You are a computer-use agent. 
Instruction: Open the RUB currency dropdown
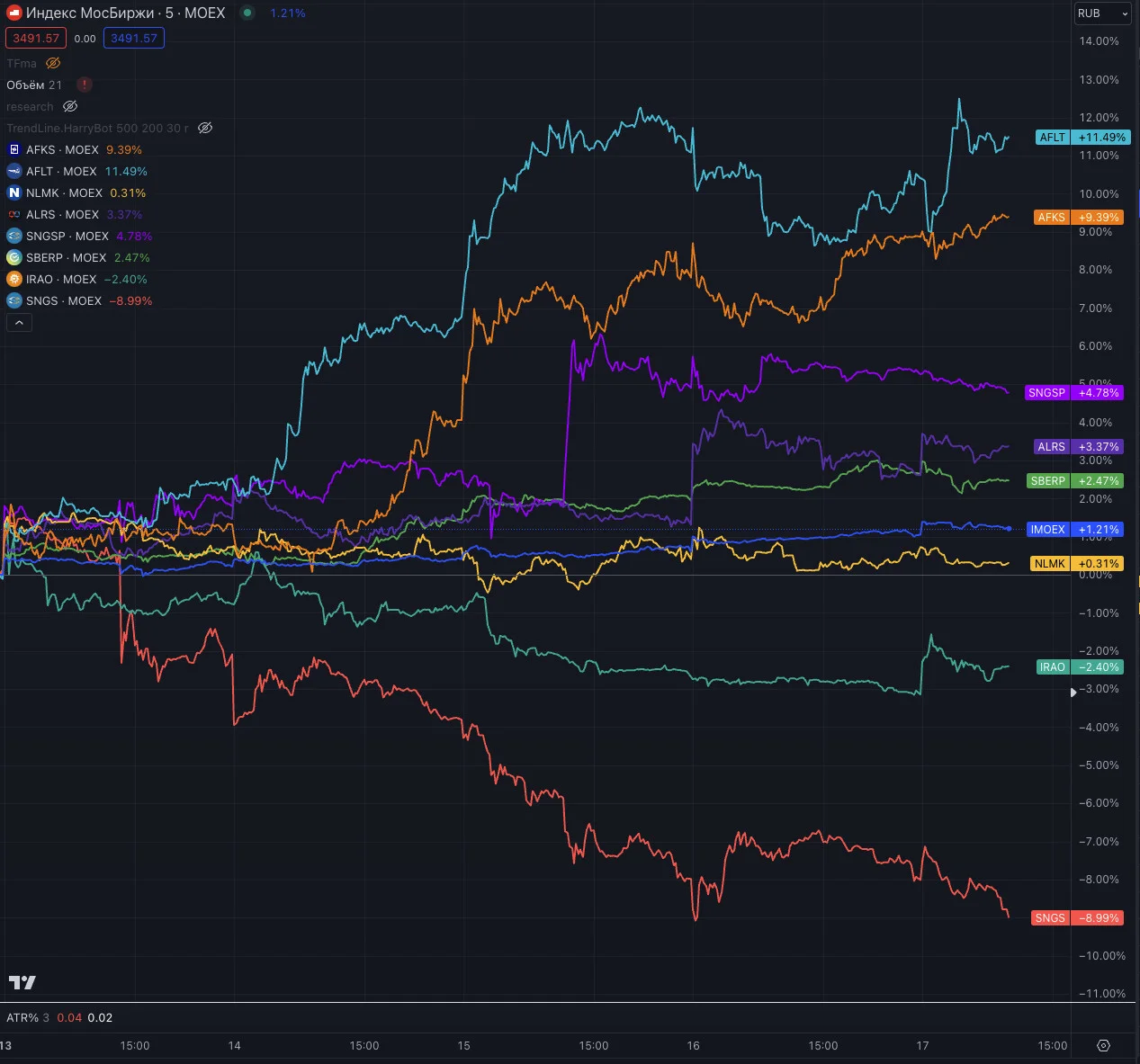click(1102, 13)
